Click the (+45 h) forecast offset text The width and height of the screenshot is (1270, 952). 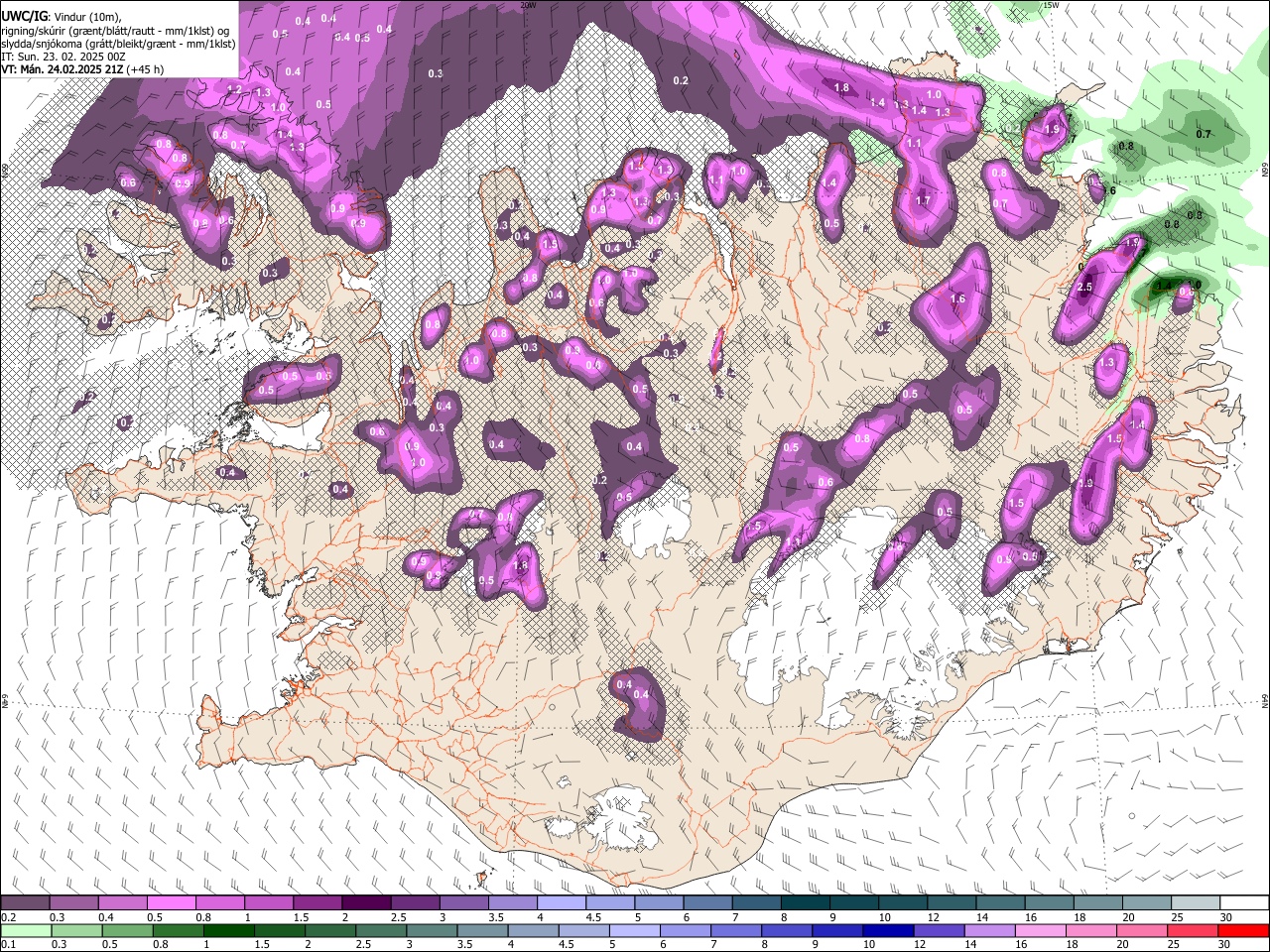click(x=144, y=69)
